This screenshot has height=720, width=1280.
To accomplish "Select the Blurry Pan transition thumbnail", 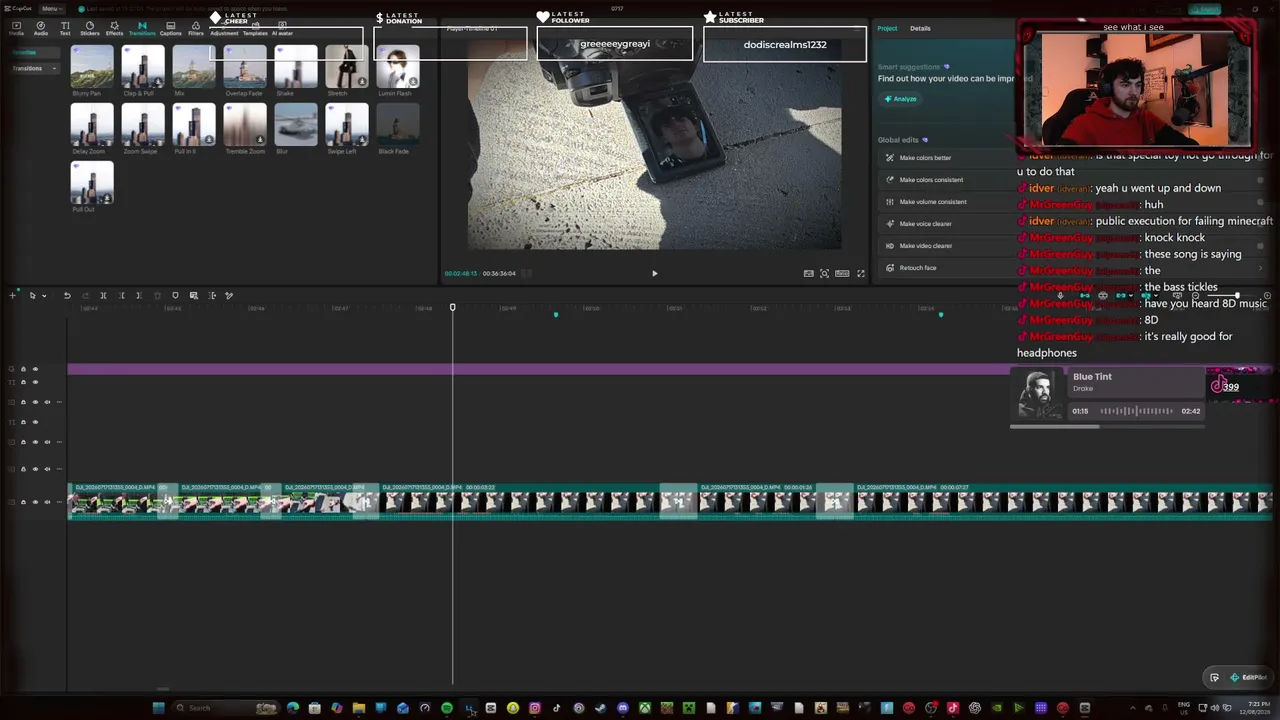I will pyautogui.click(x=92, y=67).
